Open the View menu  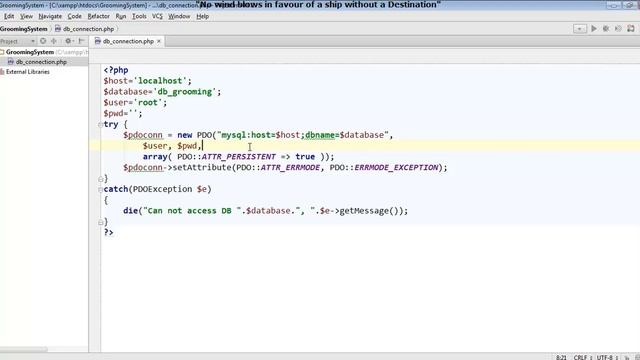(27, 16)
